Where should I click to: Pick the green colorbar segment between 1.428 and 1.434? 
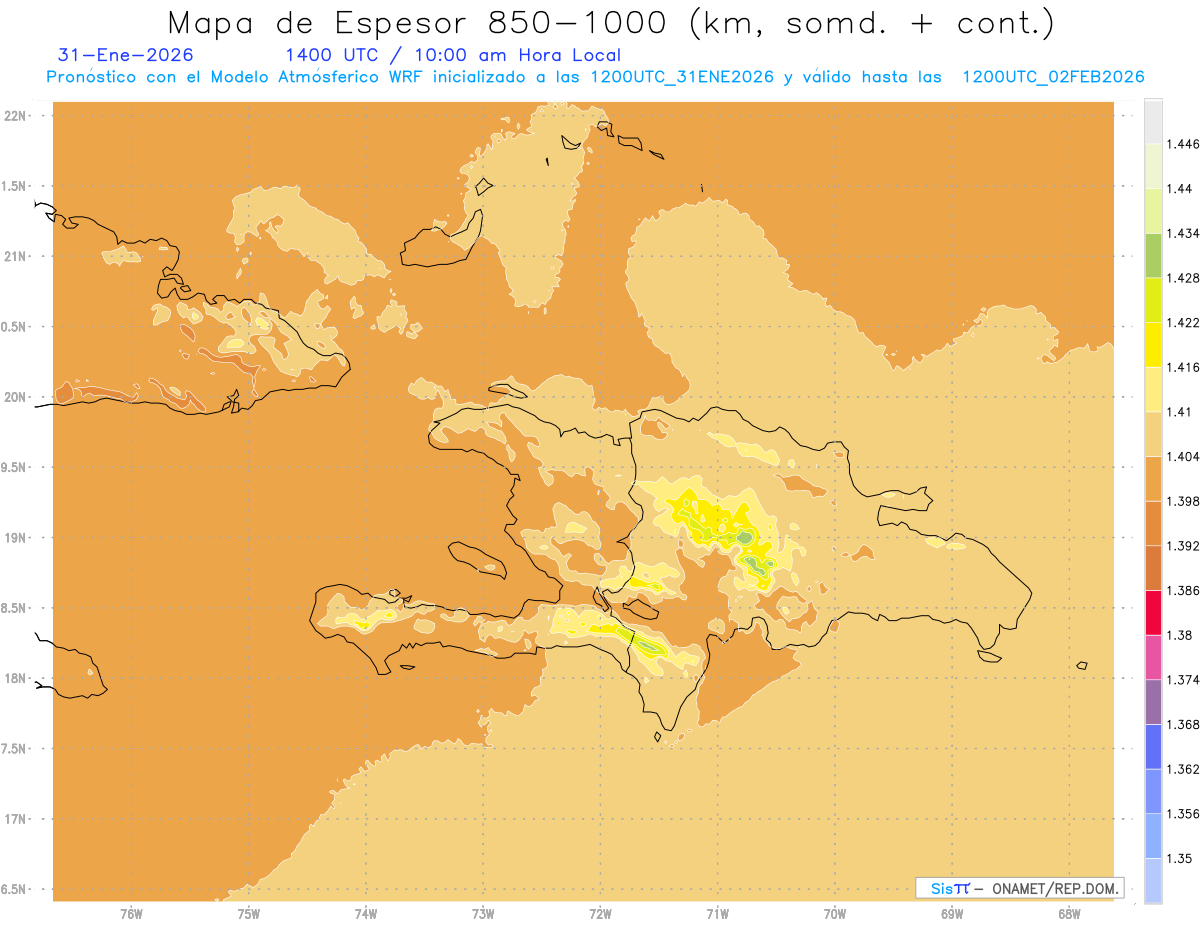pyautogui.click(x=1153, y=255)
